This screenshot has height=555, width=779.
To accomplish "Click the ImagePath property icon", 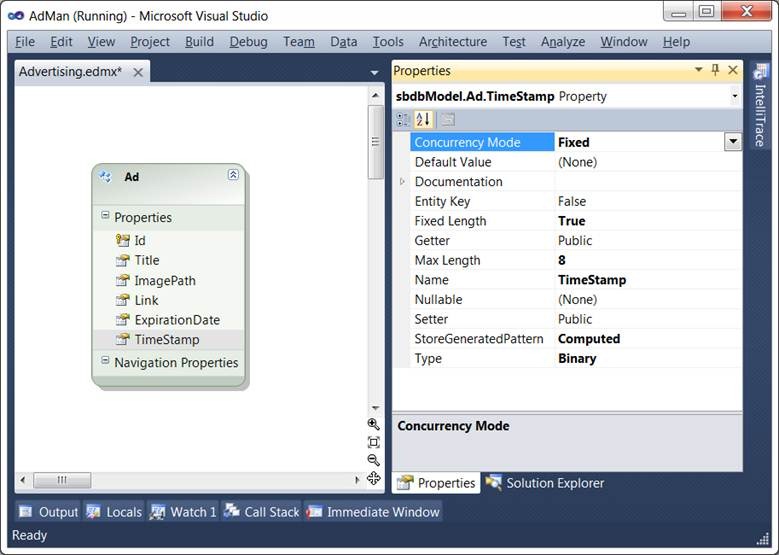I will pyautogui.click(x=122, y=281).
